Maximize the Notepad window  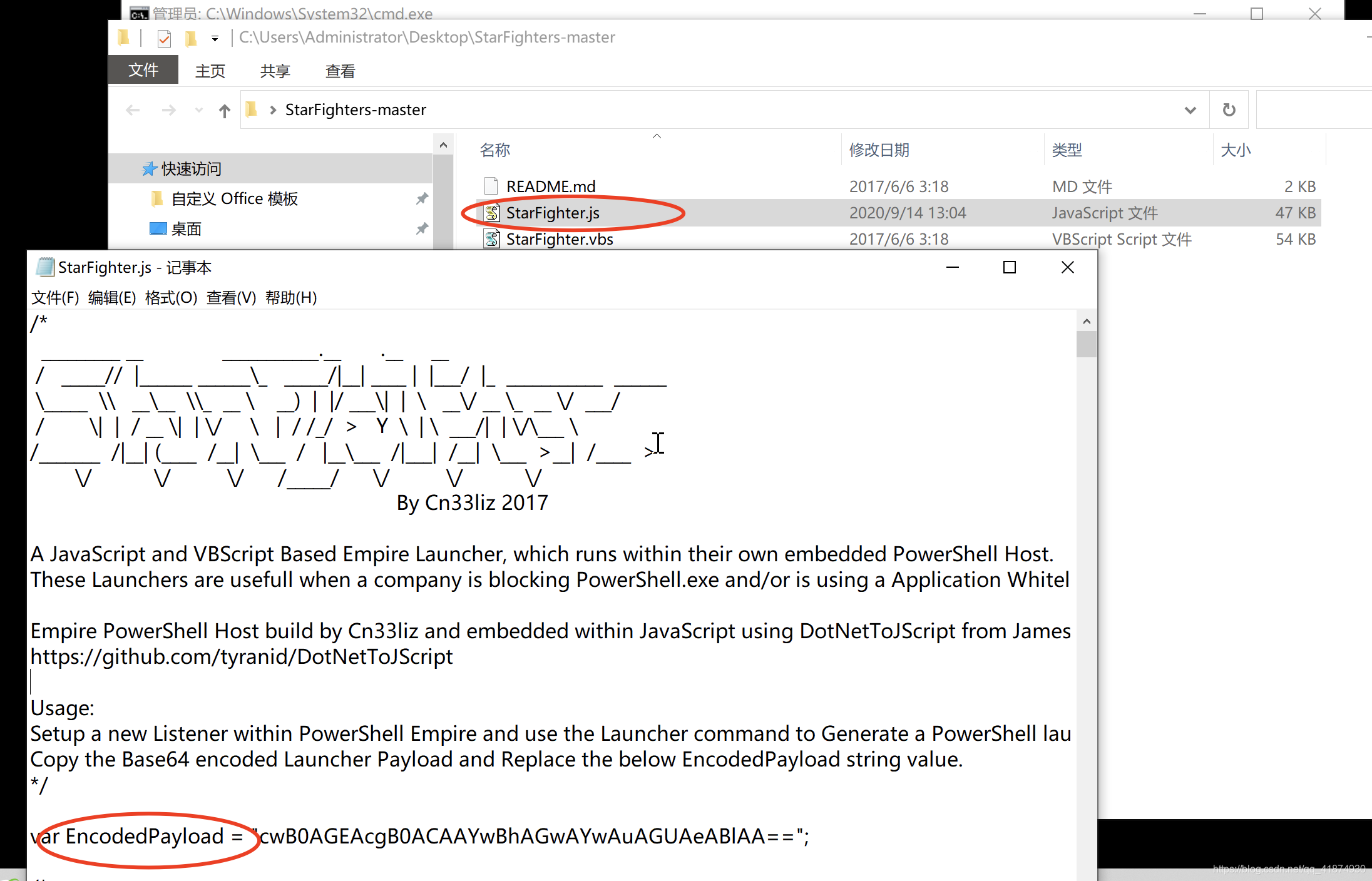pyautogui.click(x=1010, y=267)
